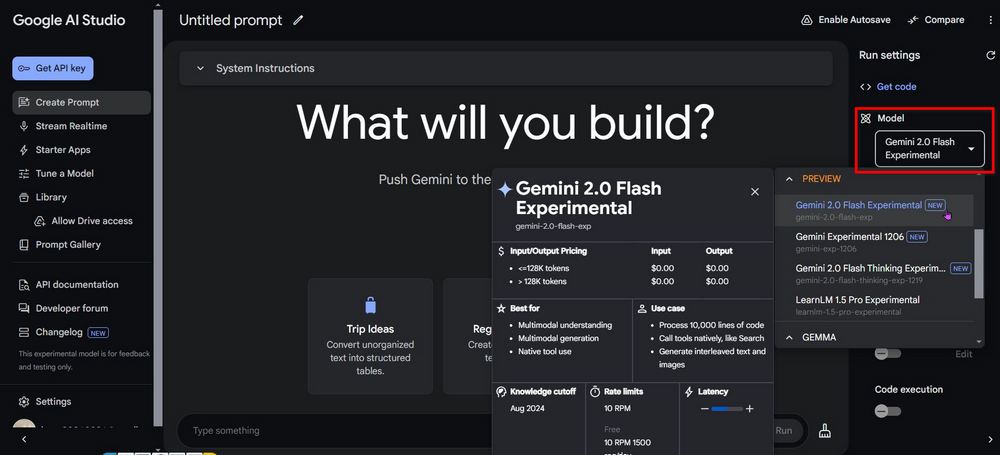Viewport: 1000px width, 455px height.
Task: Click the right chevron at the settings panel bottom
Action: (990, 439)
